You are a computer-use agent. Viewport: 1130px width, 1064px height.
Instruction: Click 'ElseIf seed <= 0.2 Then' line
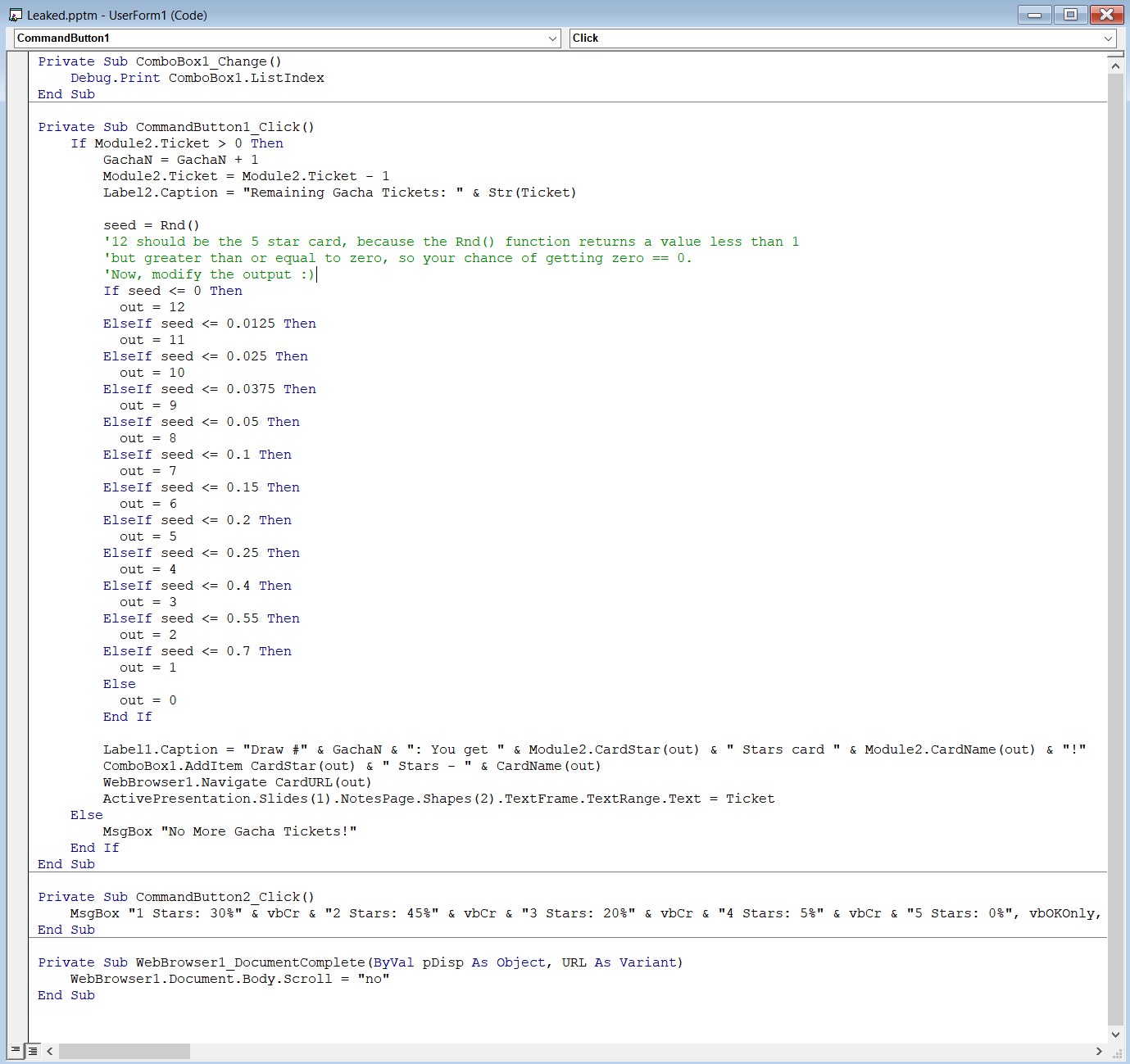coord(197,520)
